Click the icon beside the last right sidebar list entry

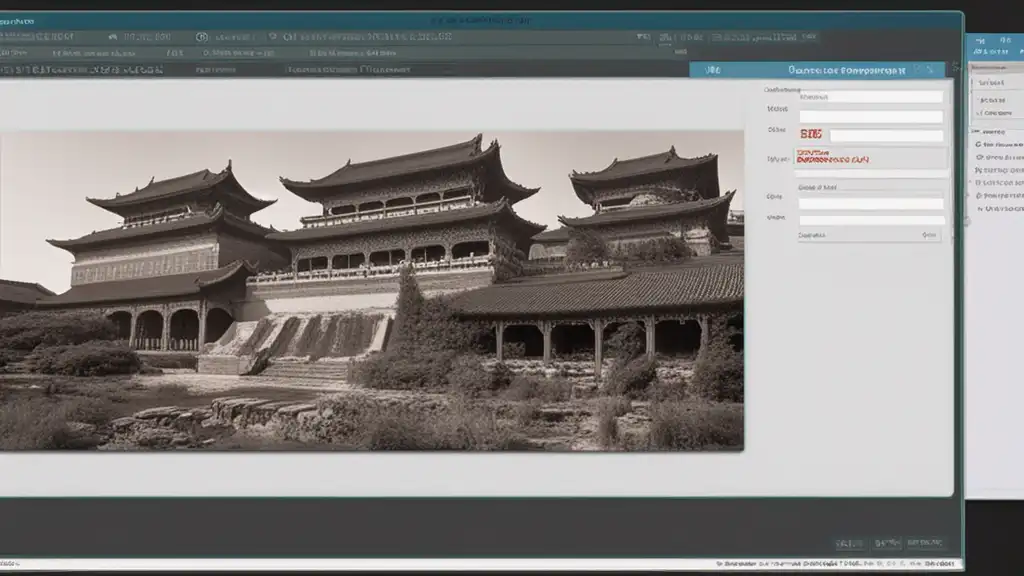[x=978, y=209]
